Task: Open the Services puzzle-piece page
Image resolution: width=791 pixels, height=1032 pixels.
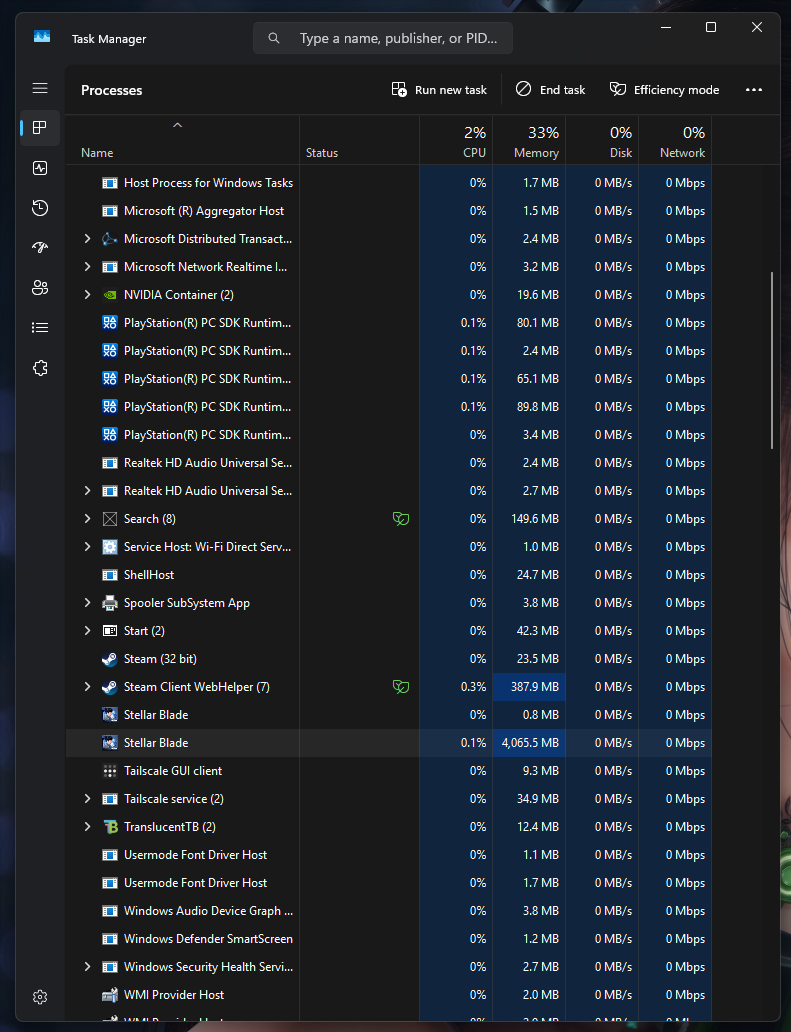Action: (x=40, y=368)
